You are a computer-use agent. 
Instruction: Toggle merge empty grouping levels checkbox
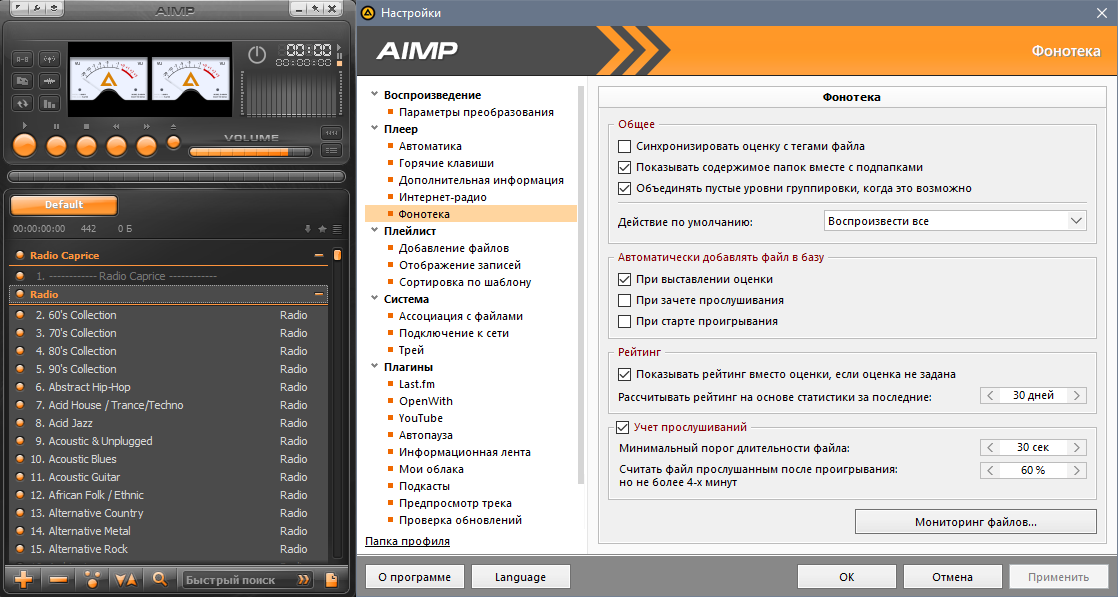click(625, 188)
